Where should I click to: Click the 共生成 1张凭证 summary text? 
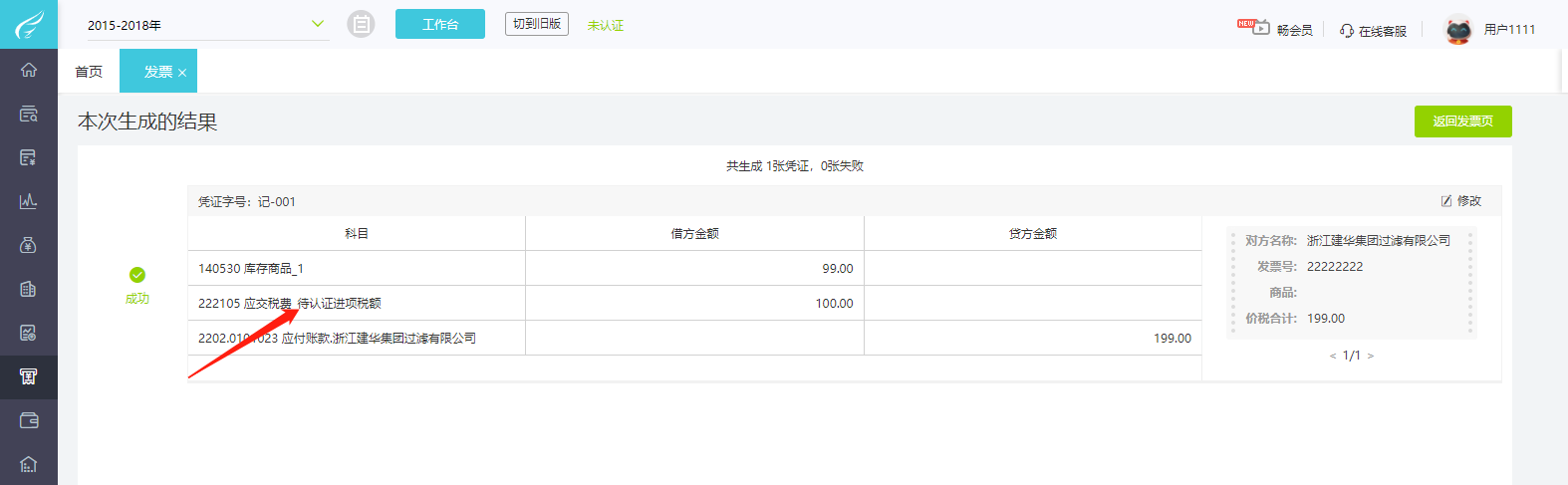pyautogui.click(x=795, y=166)
